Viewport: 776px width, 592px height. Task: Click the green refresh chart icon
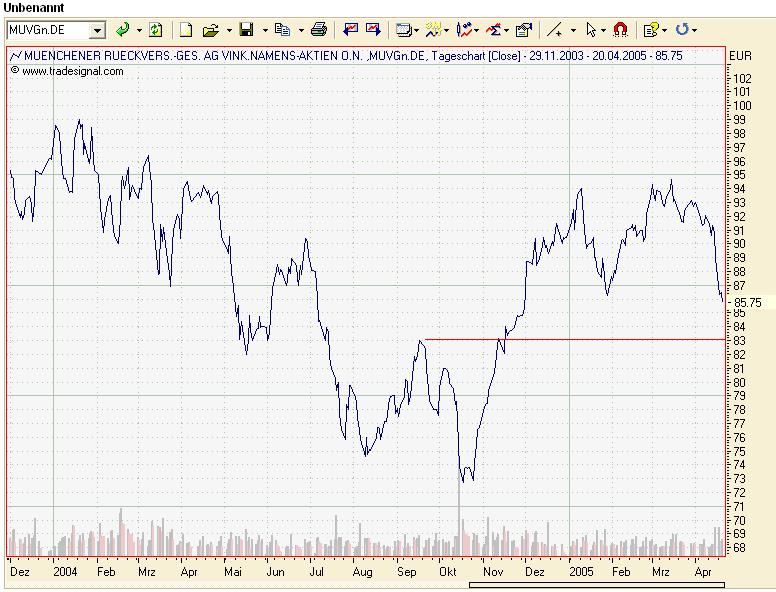155,30
